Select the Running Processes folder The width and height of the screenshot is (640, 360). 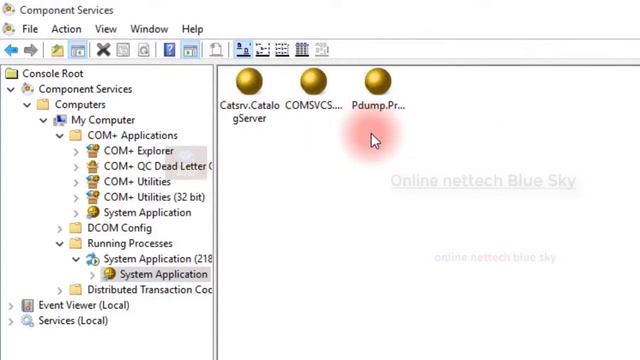(x=130, y=243)
